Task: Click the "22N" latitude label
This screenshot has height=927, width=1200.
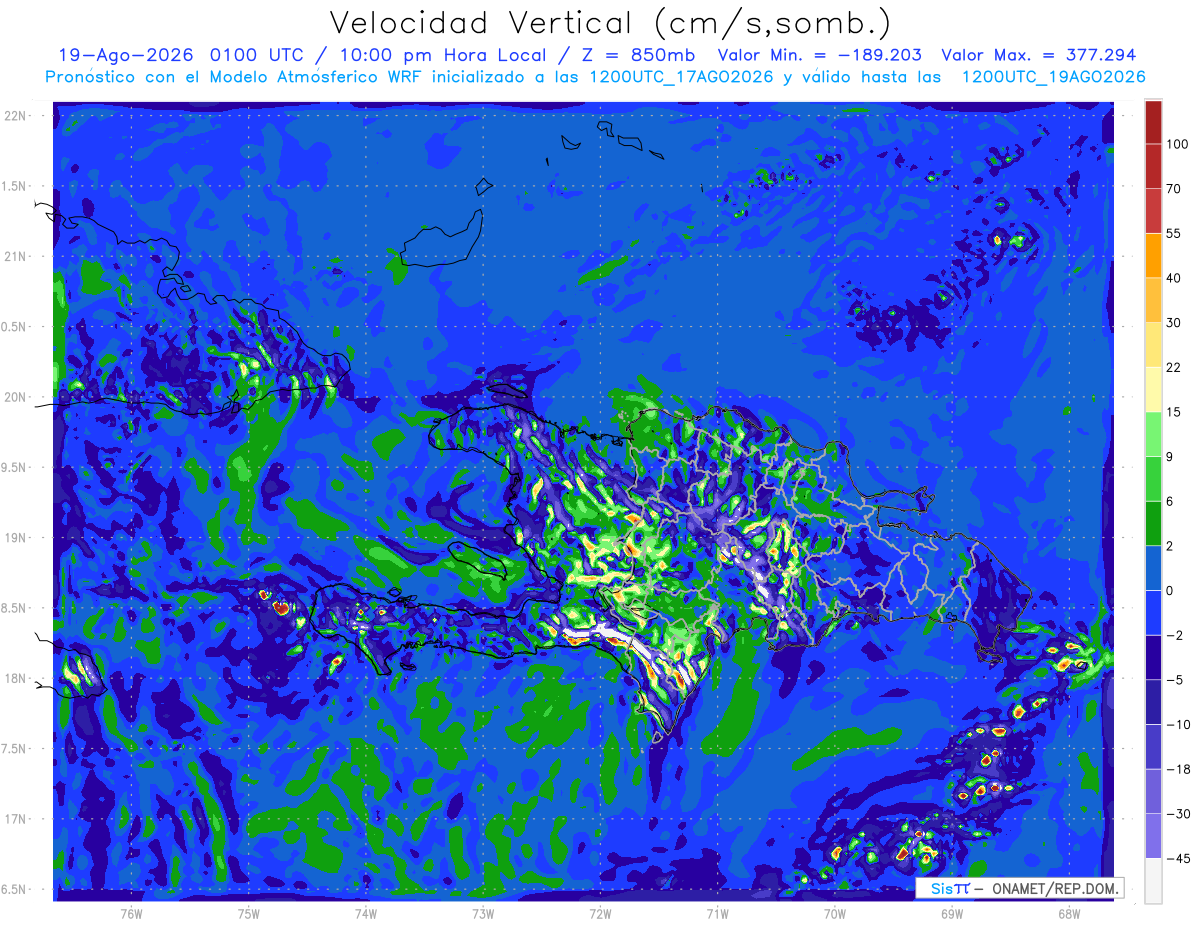Action: point(15,116)
